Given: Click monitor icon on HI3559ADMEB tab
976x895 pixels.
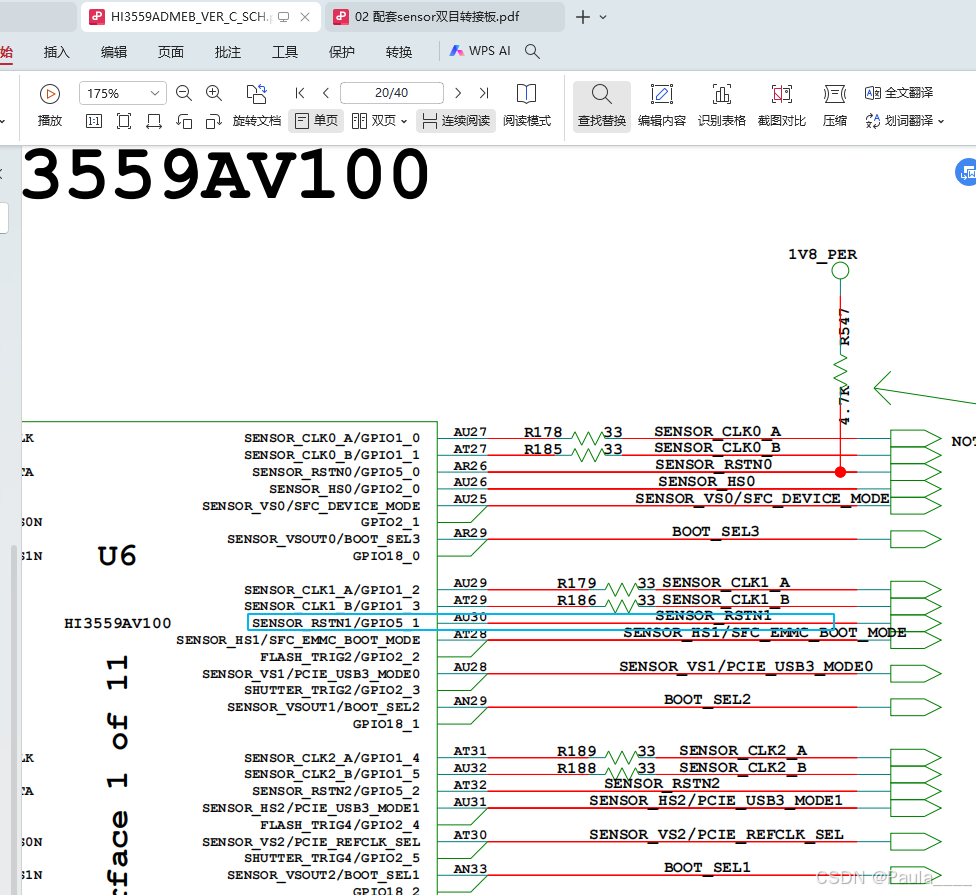Looking at the screenshot, I should [x=283, y=17].
